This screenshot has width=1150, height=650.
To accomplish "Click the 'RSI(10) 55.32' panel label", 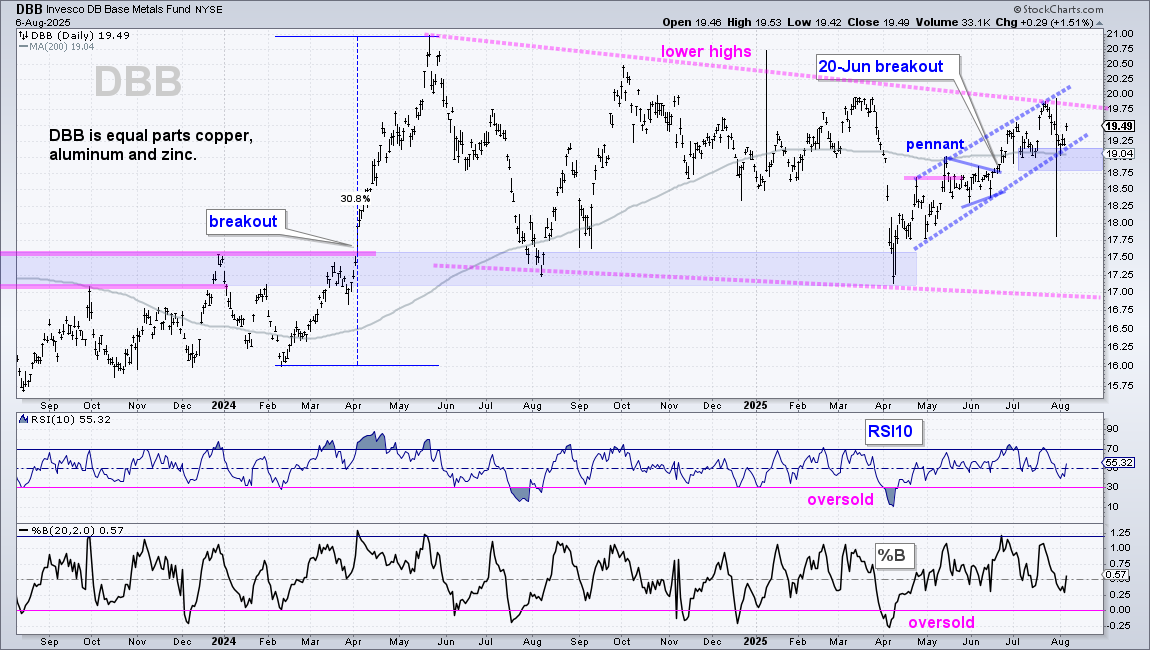I will tap(66, 420).
